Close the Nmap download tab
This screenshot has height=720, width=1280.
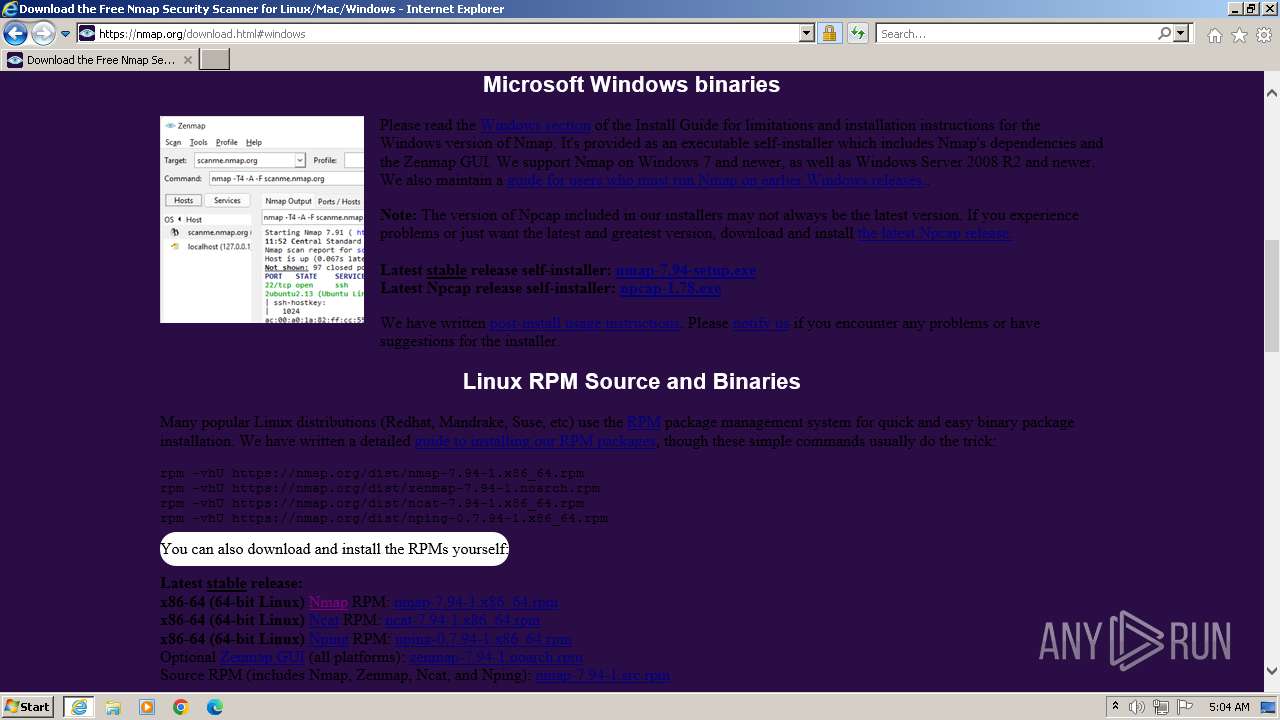click(187, 60)
